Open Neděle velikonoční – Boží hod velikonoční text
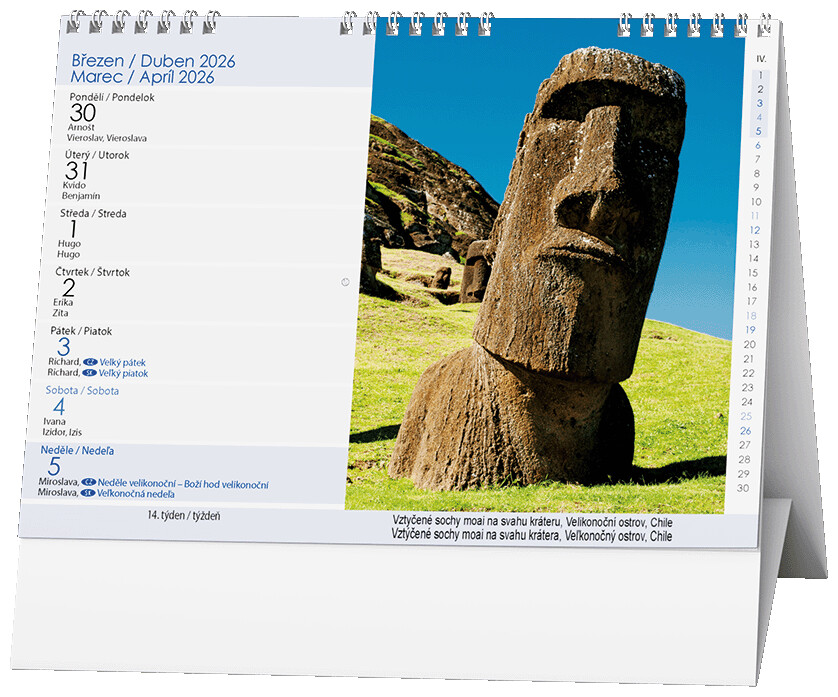The width and height of the screenshot is (838, 697). 183,483
